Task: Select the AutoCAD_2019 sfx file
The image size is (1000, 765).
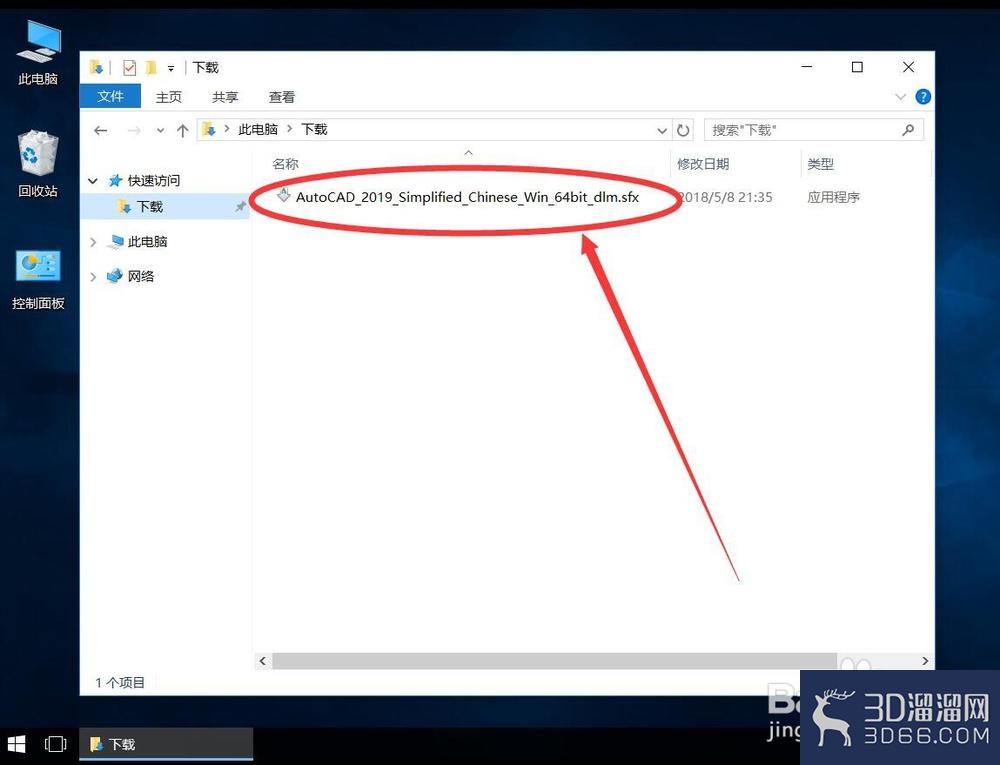Action: pos(467,197)
